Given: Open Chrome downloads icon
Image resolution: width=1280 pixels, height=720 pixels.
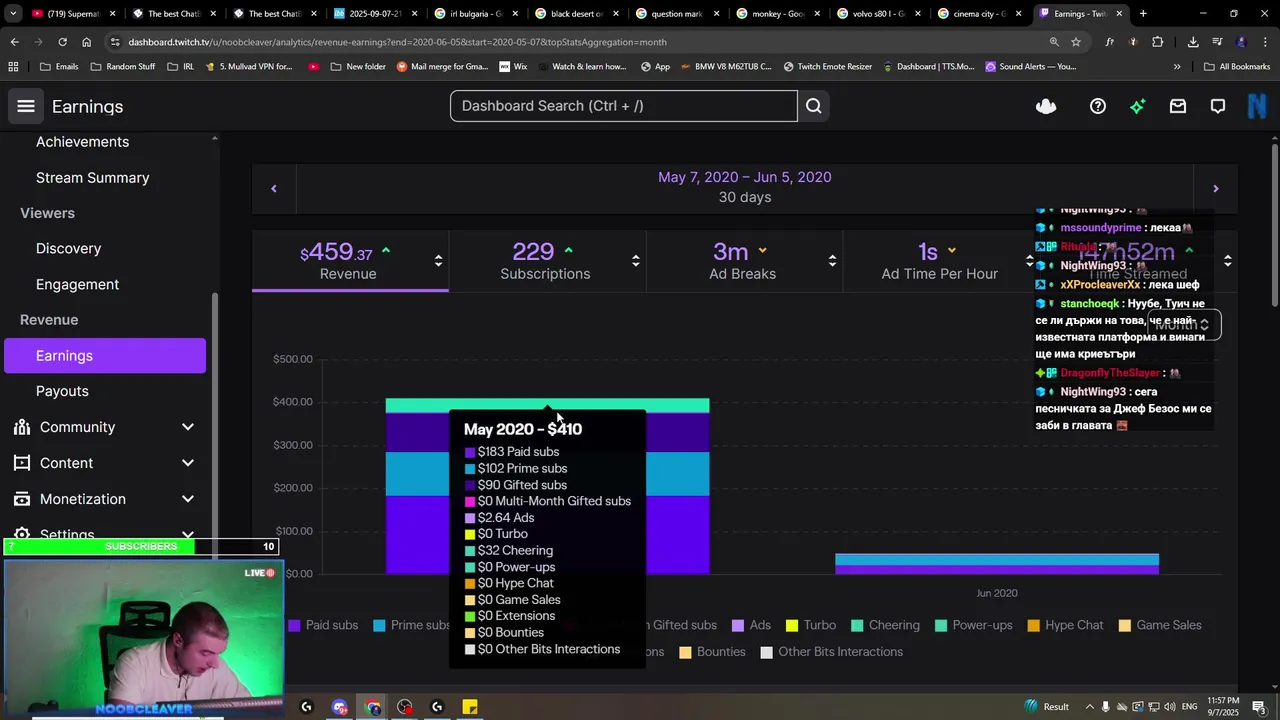Looking at the screenshot, I should [x=1193, y=42].
